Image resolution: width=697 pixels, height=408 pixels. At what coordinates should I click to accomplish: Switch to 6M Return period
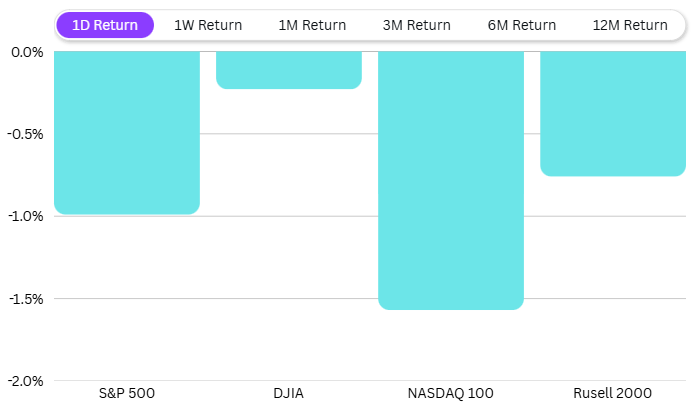pos(522,25)
